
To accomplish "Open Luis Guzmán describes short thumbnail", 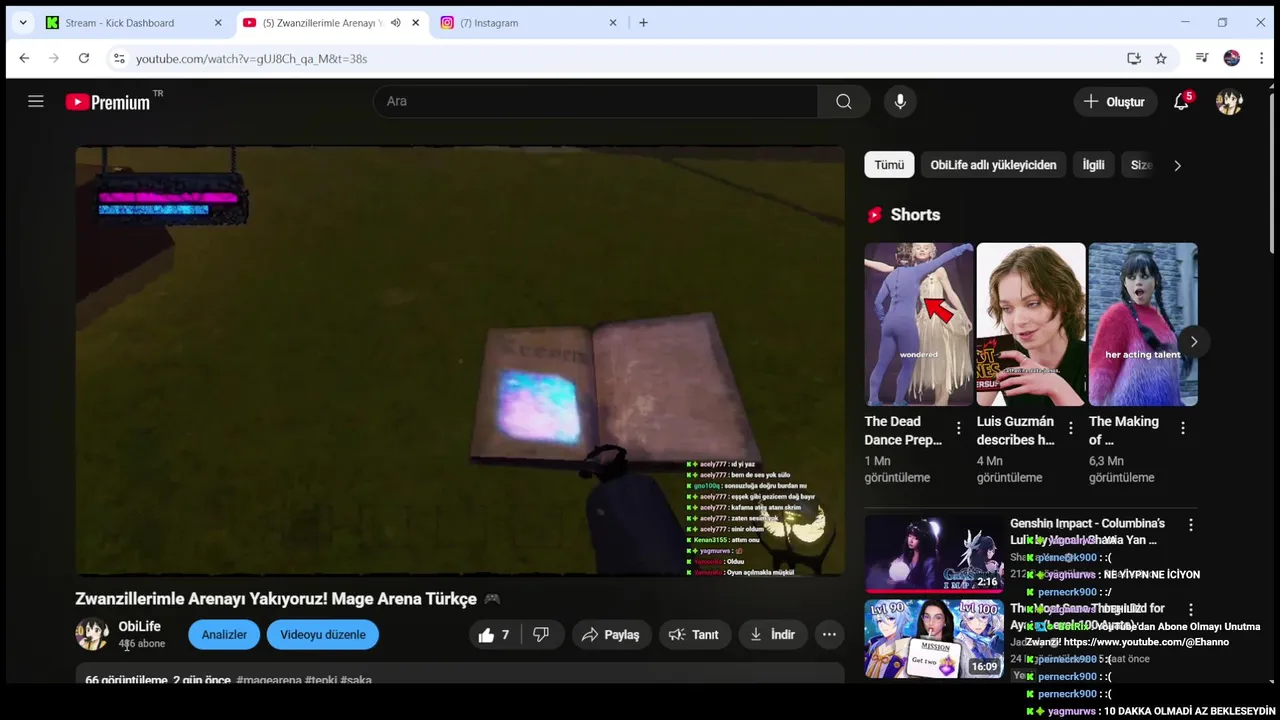I will click(x=1031, y=324).
